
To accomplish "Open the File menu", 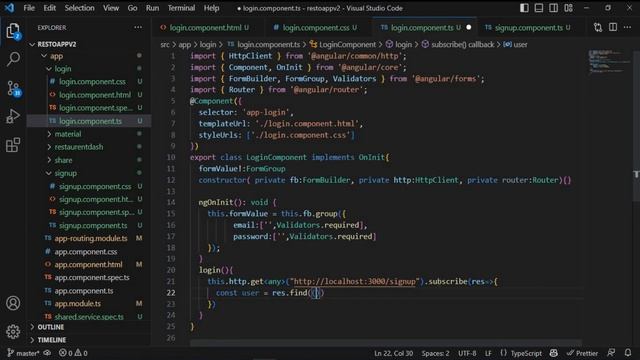I will pos(29,8).
